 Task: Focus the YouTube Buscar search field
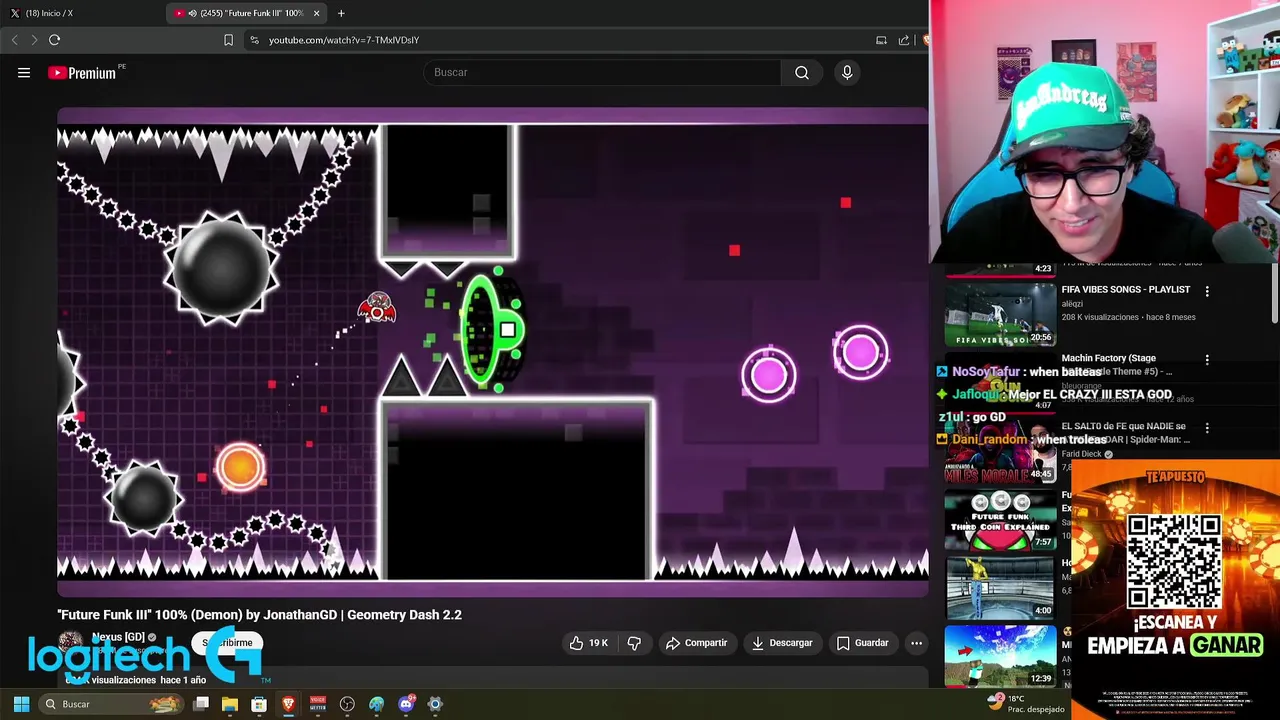[602, 72]
